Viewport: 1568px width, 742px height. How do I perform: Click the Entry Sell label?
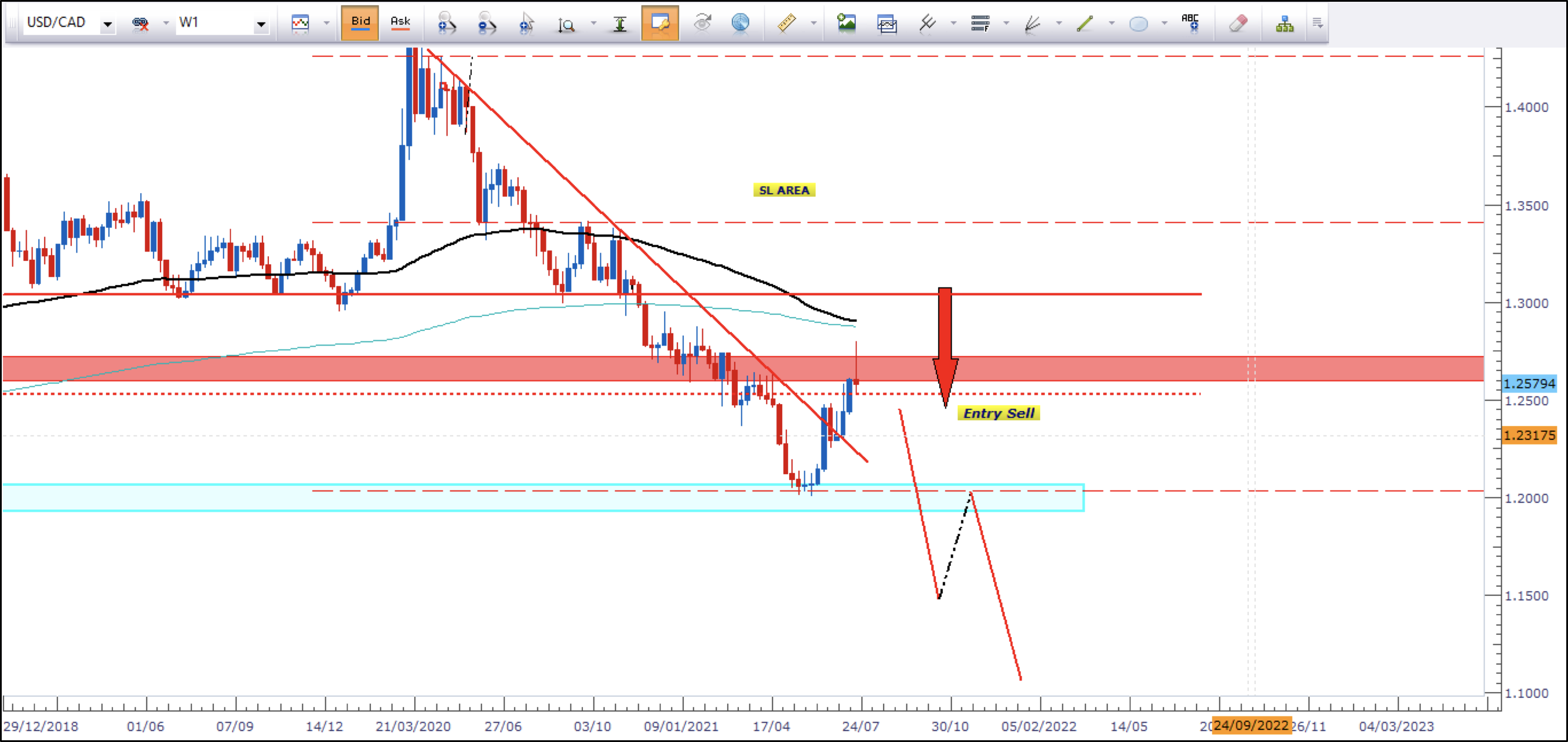tap(998, 413)
